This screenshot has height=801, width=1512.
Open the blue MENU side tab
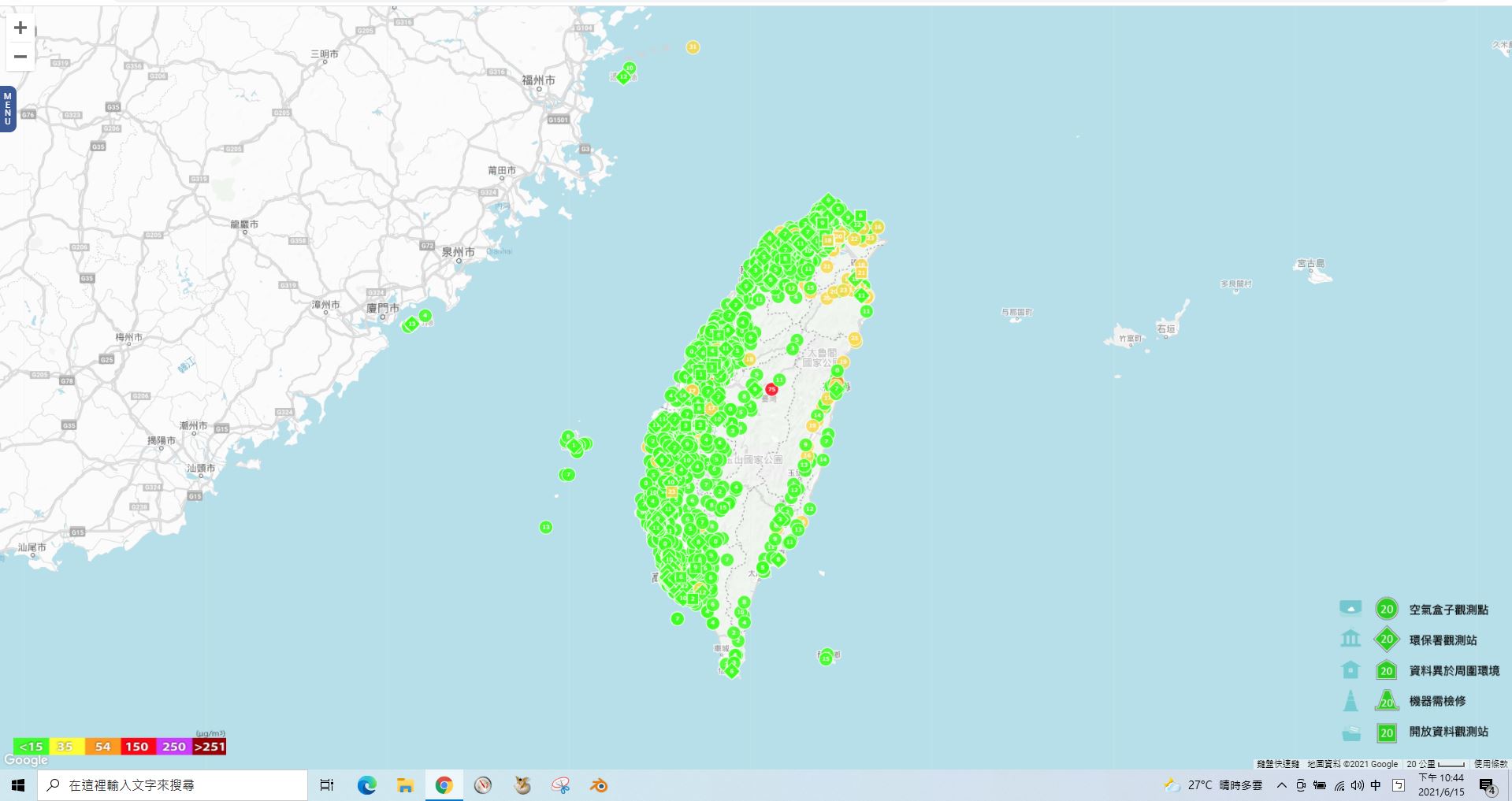(8, 109)
